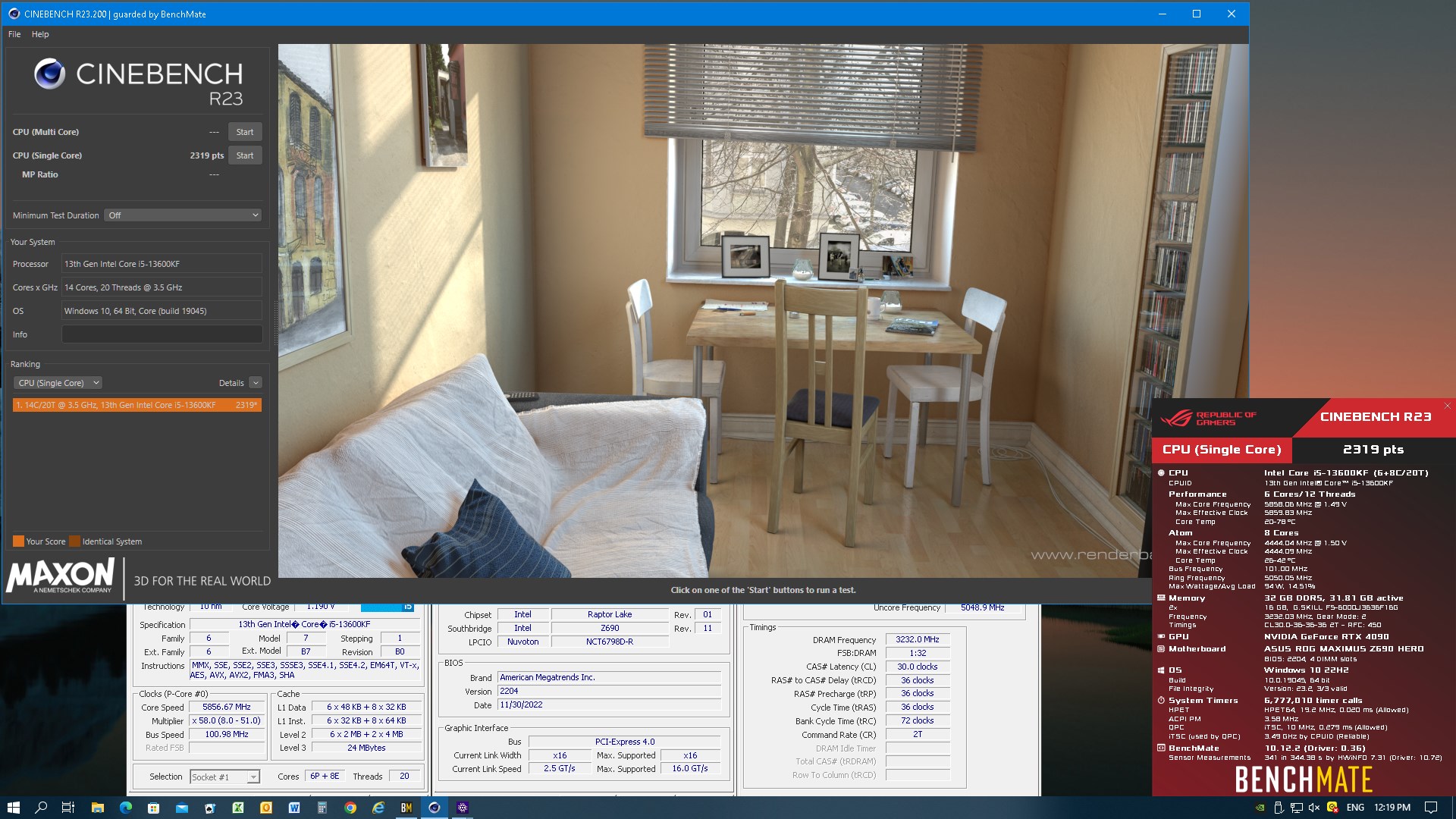The height and width of the screenshot is (819, 1456).
Task: Open Solitaire cards icon in taskbar
Action: click(x=210, y=808)
